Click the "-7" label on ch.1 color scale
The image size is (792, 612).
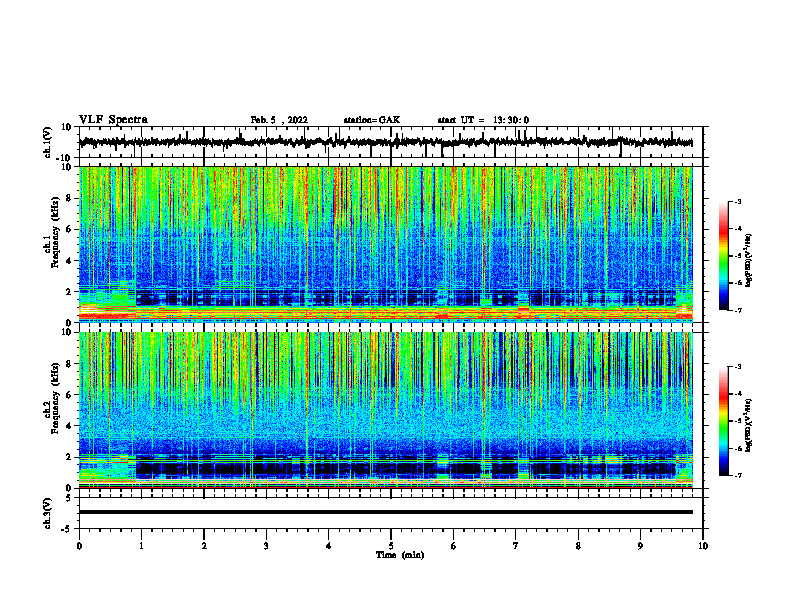pos(737,310)
